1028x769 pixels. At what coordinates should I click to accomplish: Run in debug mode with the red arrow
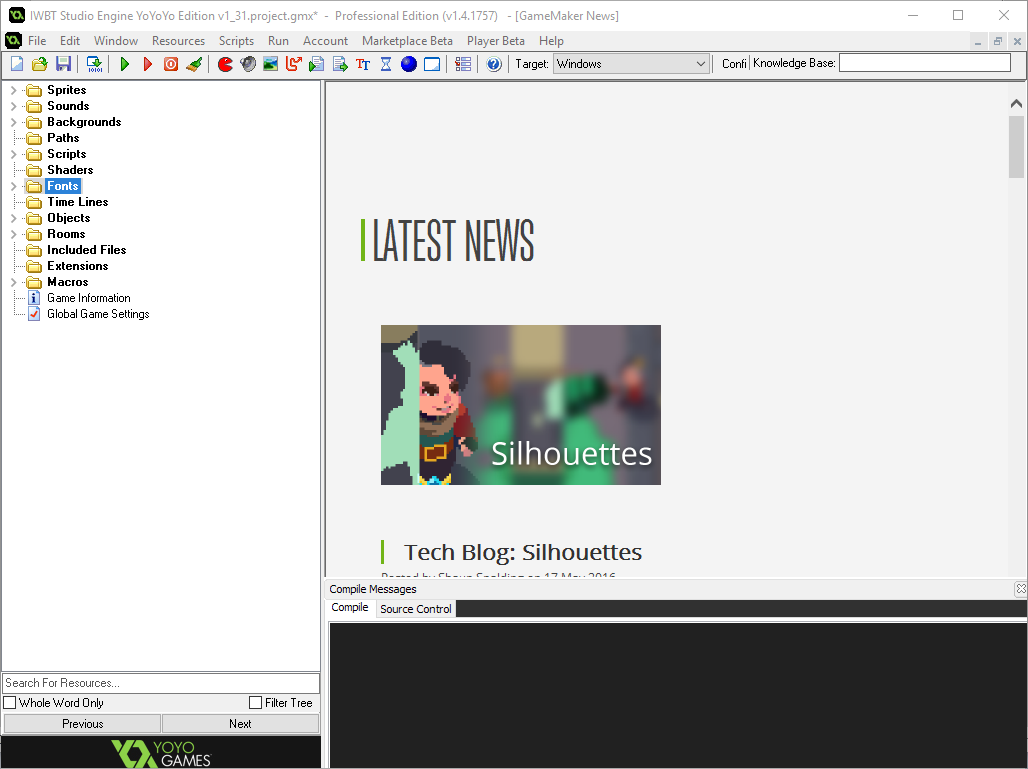pyautogui.click(x=148, y=64)
